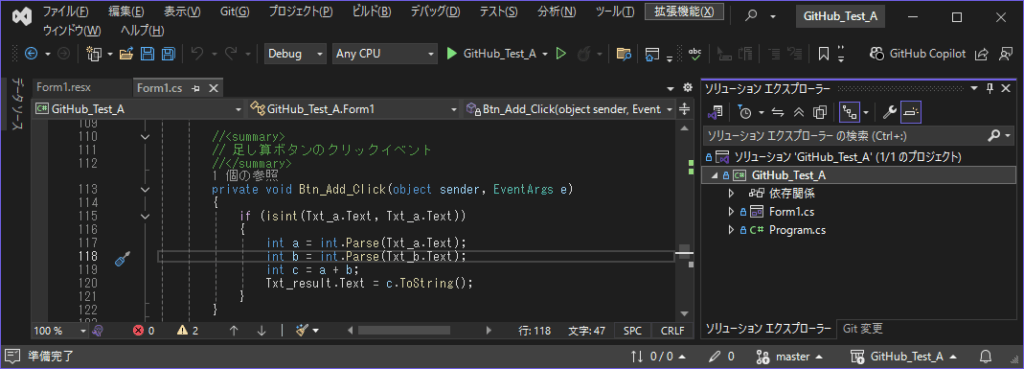Collapse the code fold at line 113
The height and width of the screenshot is (369, 1024).
pos(145,189)
